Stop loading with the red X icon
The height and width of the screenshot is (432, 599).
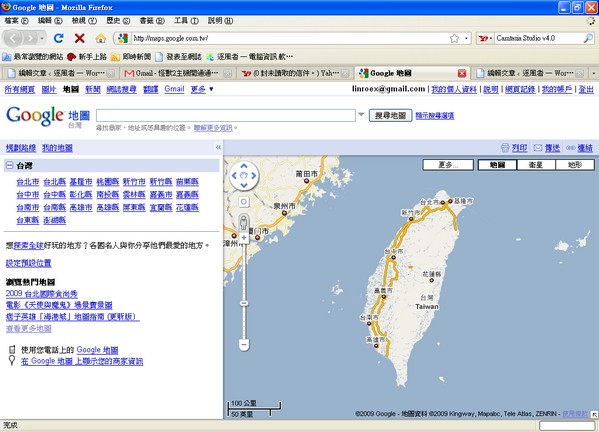click(x=79, y=38)
